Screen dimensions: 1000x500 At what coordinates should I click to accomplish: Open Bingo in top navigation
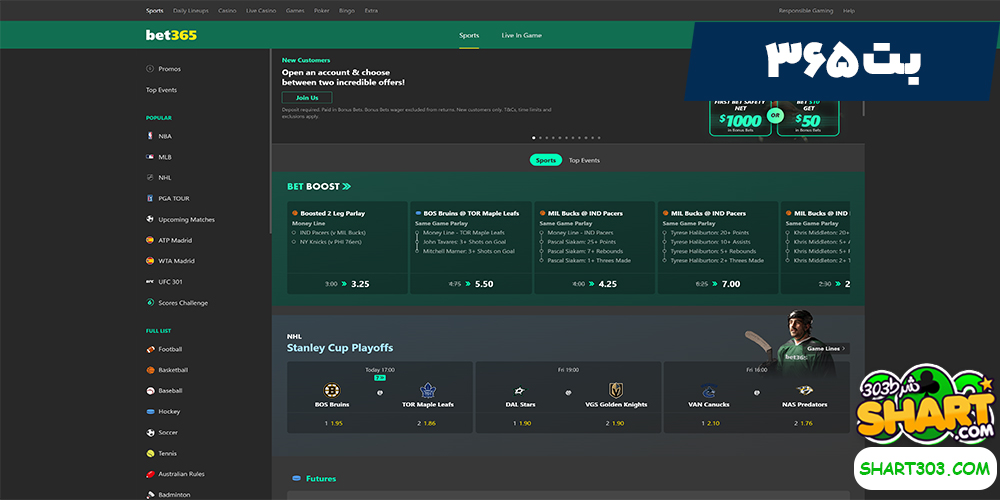click(x=347, y=11)
